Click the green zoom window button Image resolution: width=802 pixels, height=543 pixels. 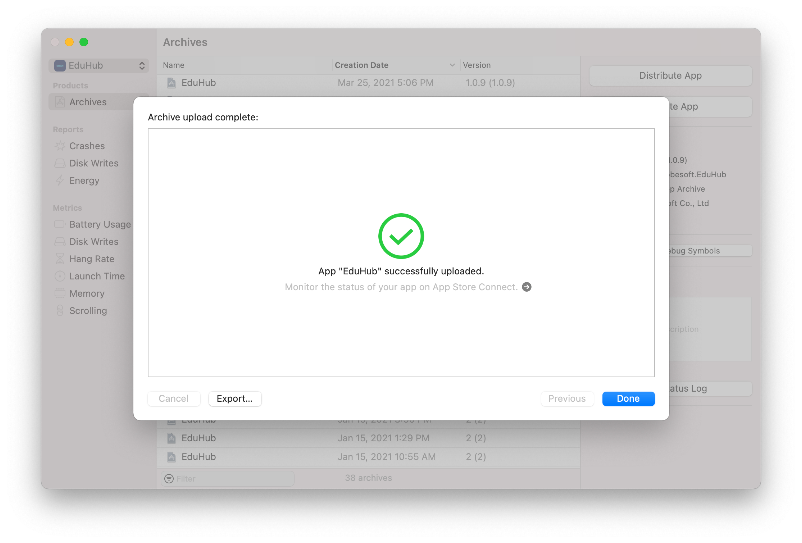[x=84, y=42]
